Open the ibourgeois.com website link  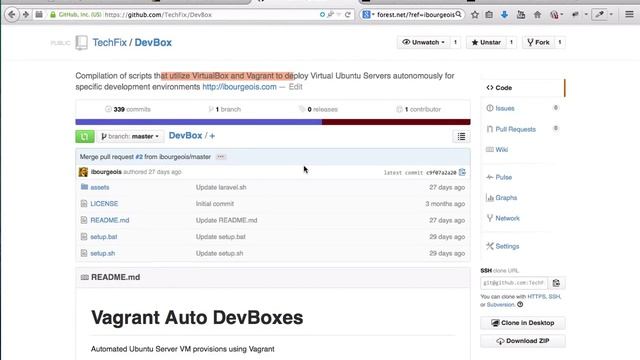pyautogui.click(x=239, y=87)
